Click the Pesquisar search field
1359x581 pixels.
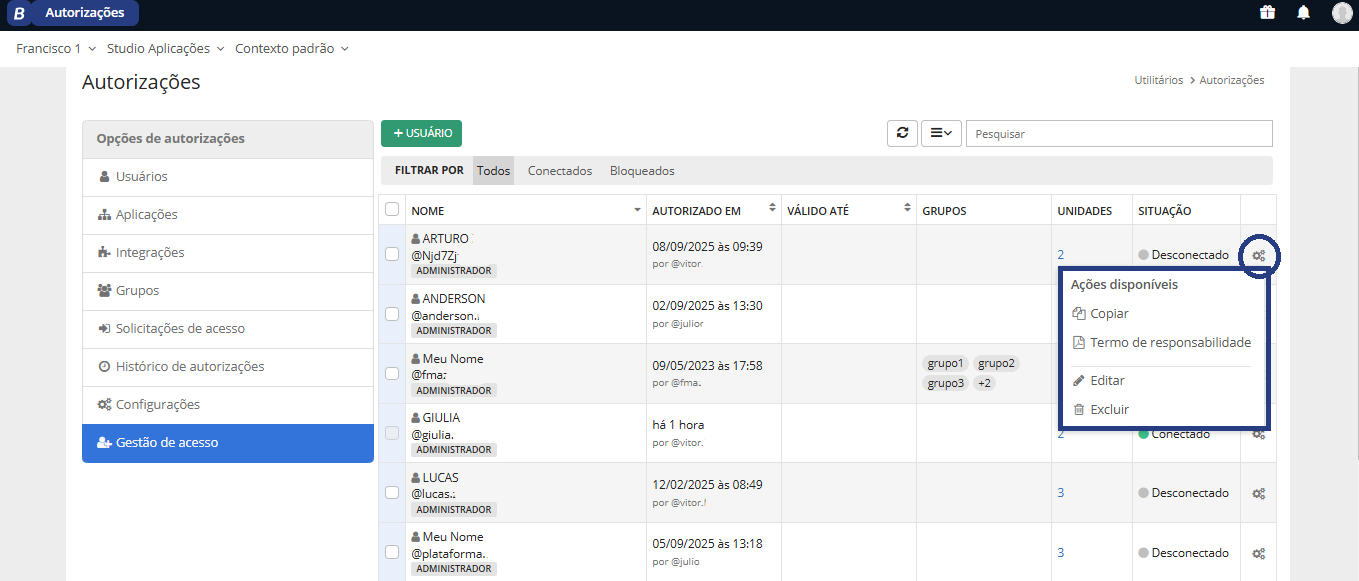1118,133
